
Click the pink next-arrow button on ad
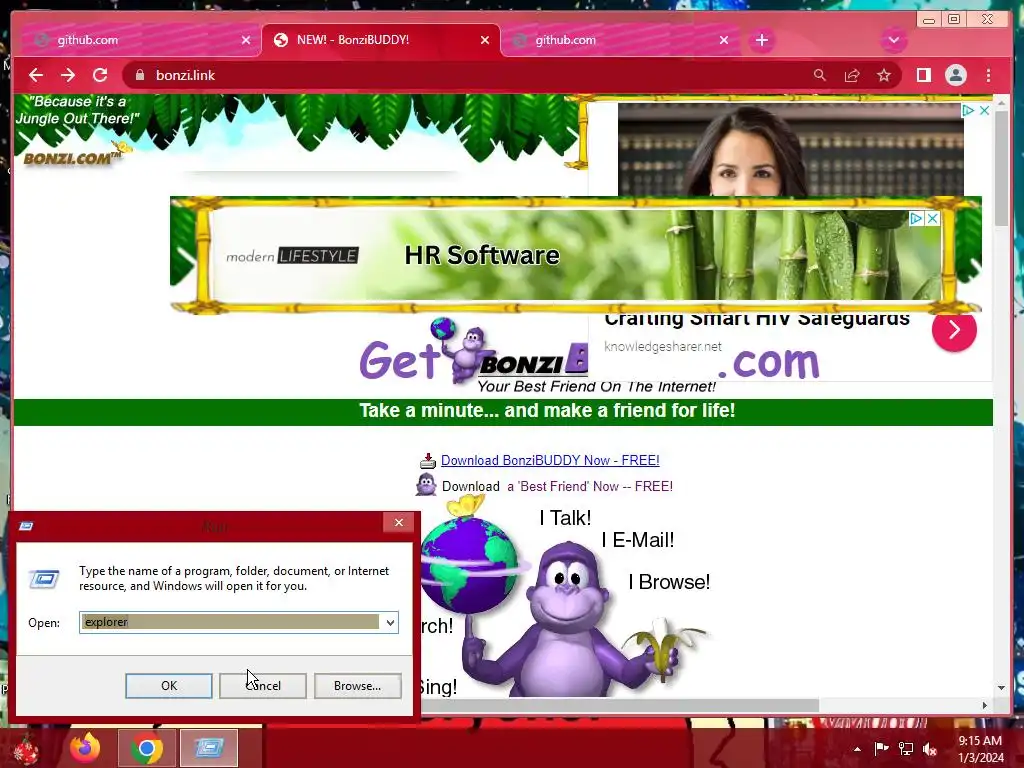click(x=954, y=329)
